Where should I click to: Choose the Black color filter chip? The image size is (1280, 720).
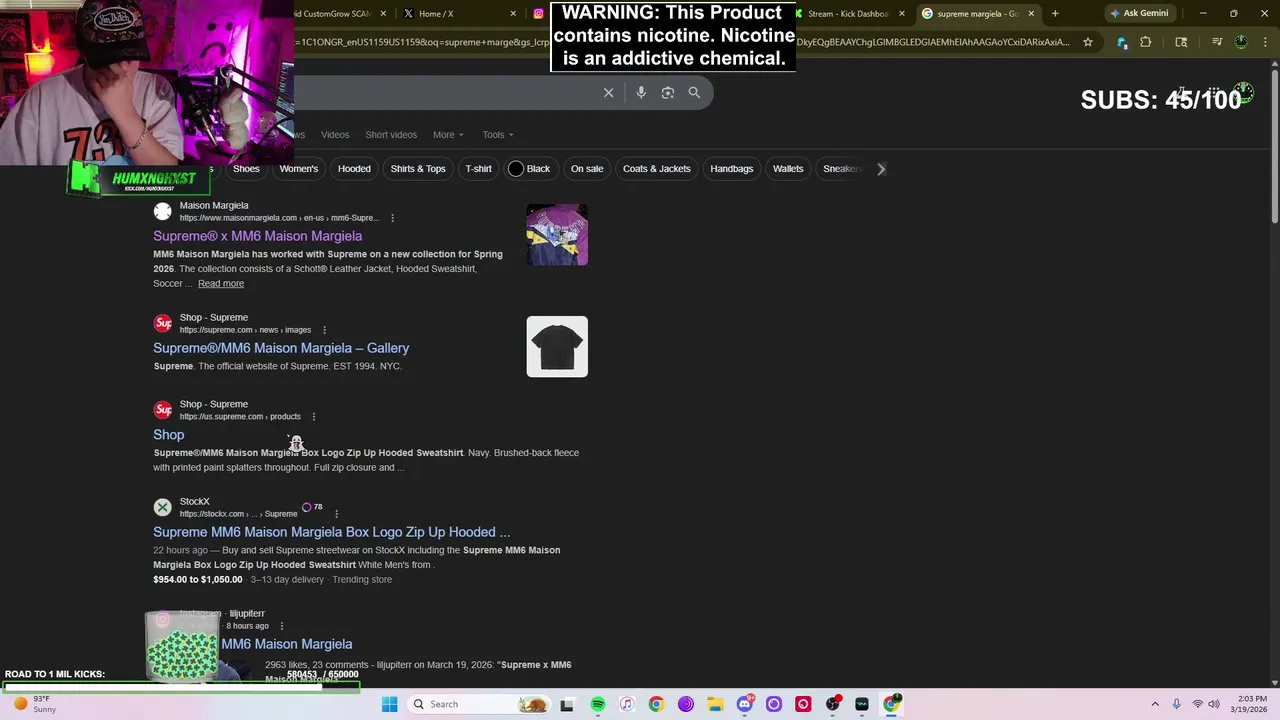[530, 169]
